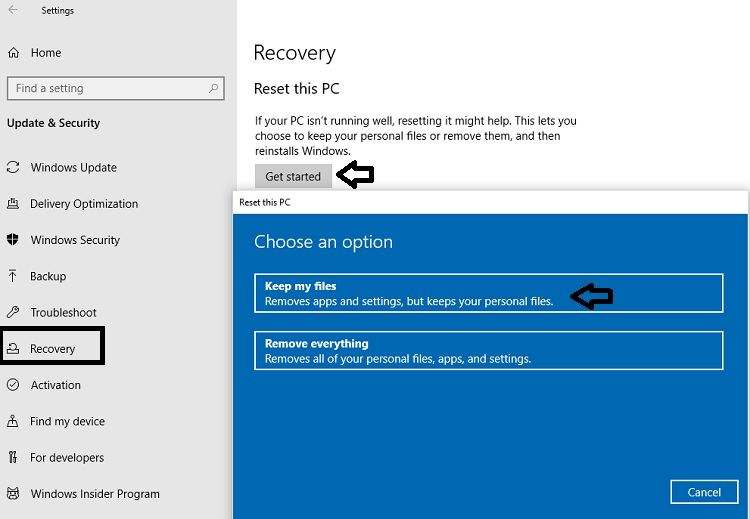Viewport: 750px width, 519px height.
Task: Open Windows Update from sidebar label
Action: coord(73,167)
